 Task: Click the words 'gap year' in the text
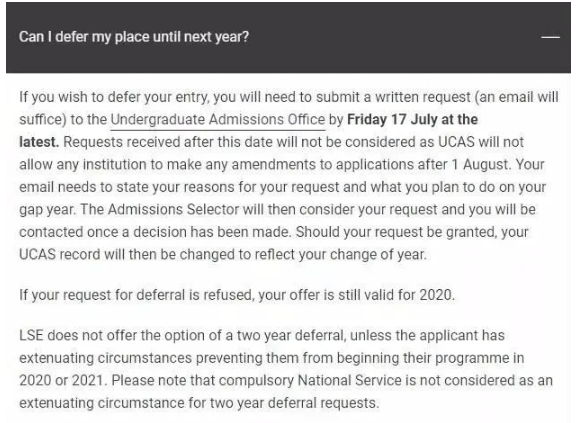click(46, 210)
